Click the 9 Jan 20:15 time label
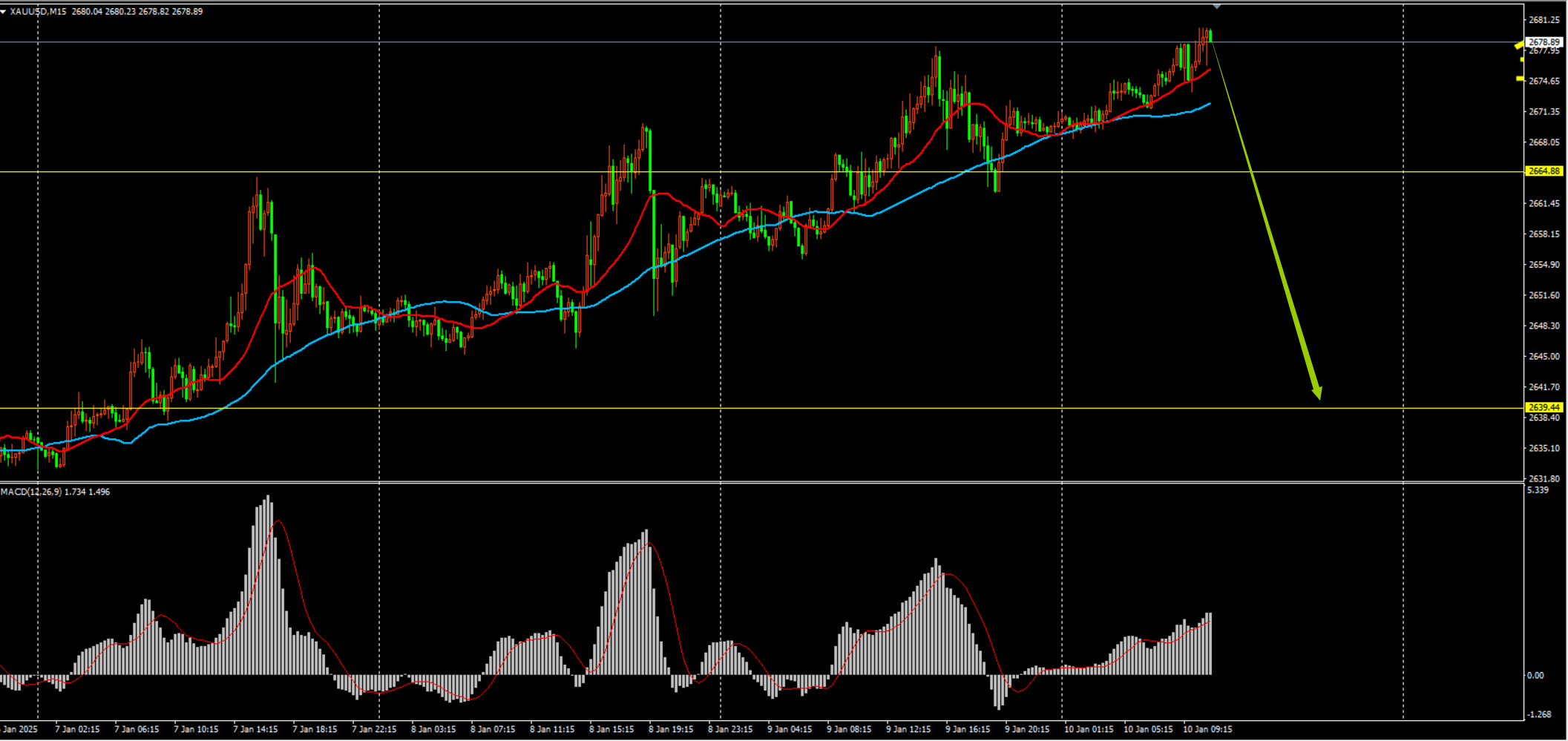Screen dimensions: 1568x741 click(1028, 730)
